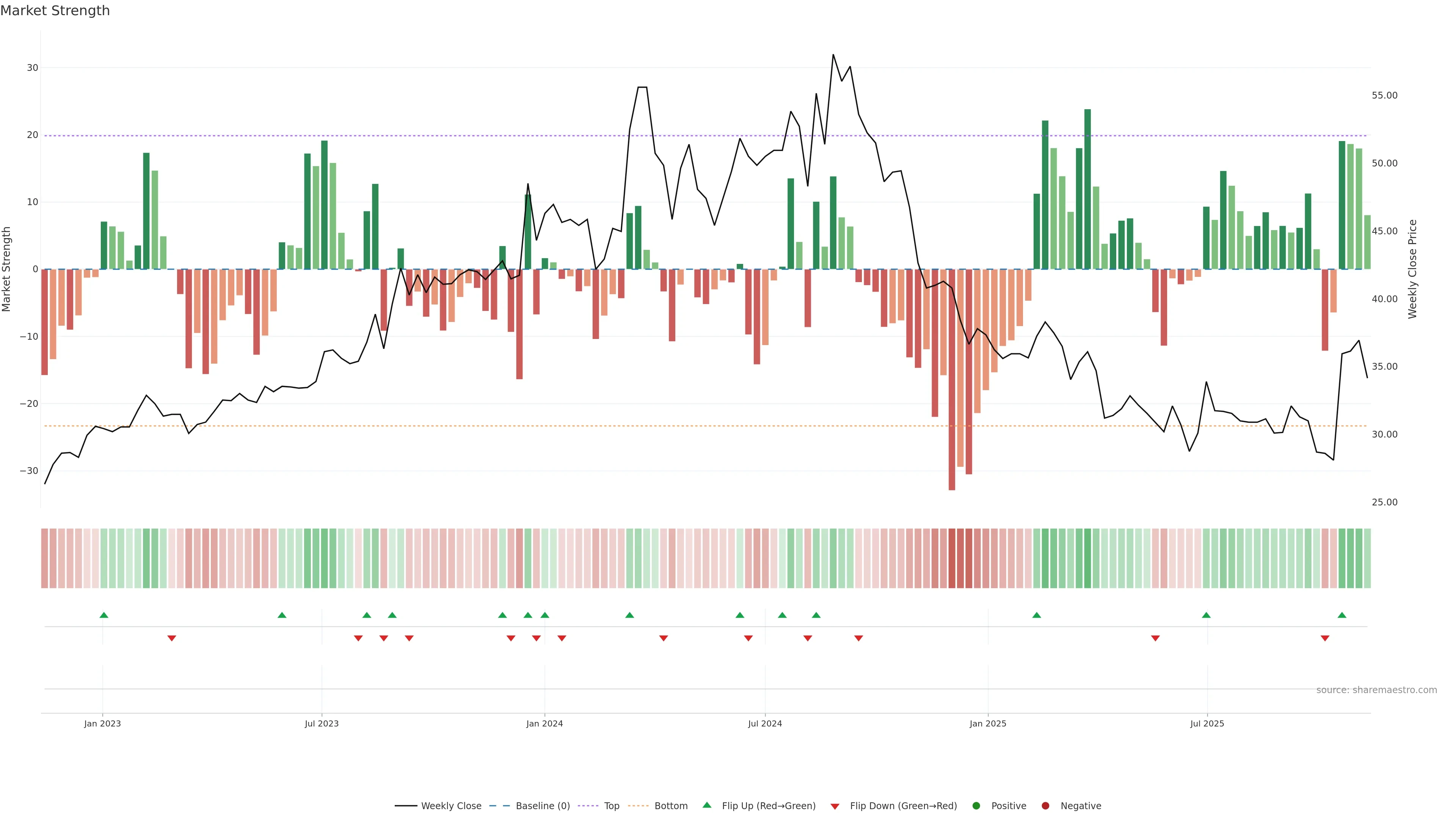Click the Jan 2024 x-axis label

(x=544, y=723)
